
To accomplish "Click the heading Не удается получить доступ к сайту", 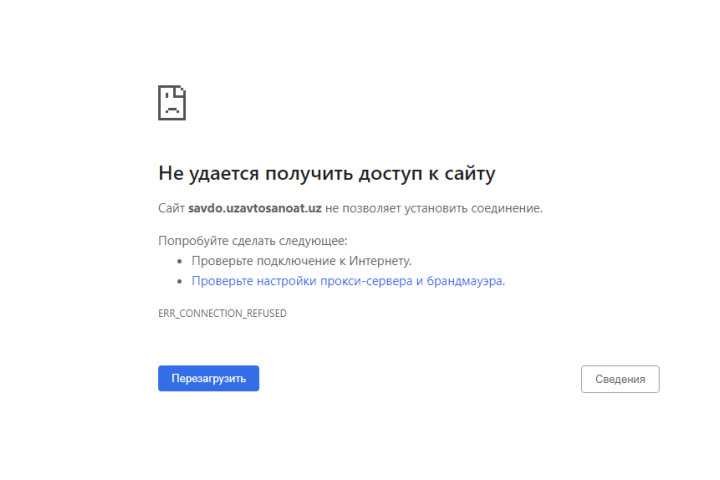I will pos(326,173).
